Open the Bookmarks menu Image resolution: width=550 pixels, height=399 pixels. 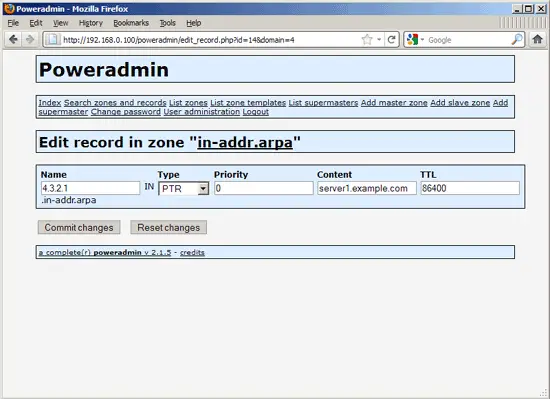point(131,23)
